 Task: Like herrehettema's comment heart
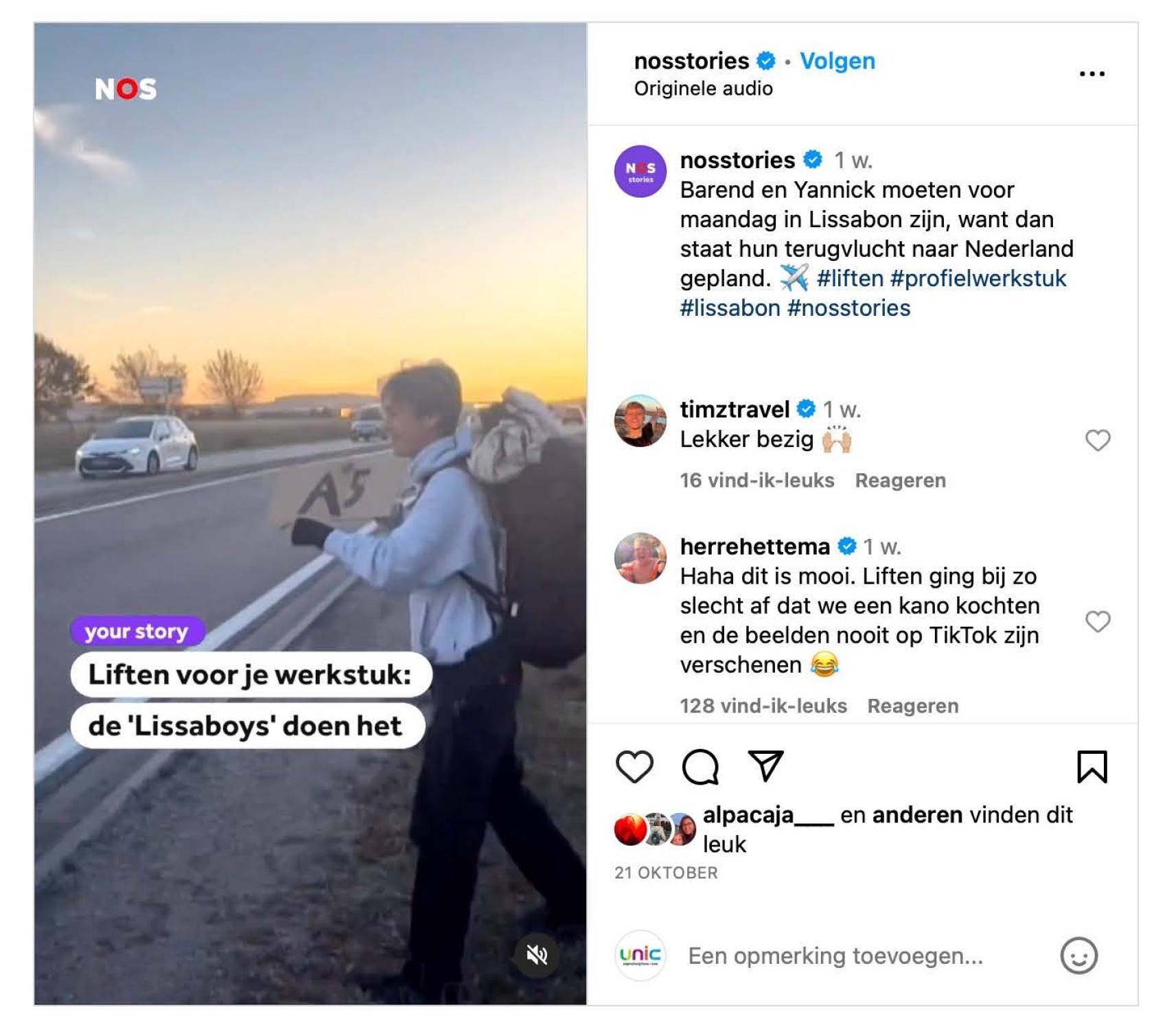tap(1098, 621)
